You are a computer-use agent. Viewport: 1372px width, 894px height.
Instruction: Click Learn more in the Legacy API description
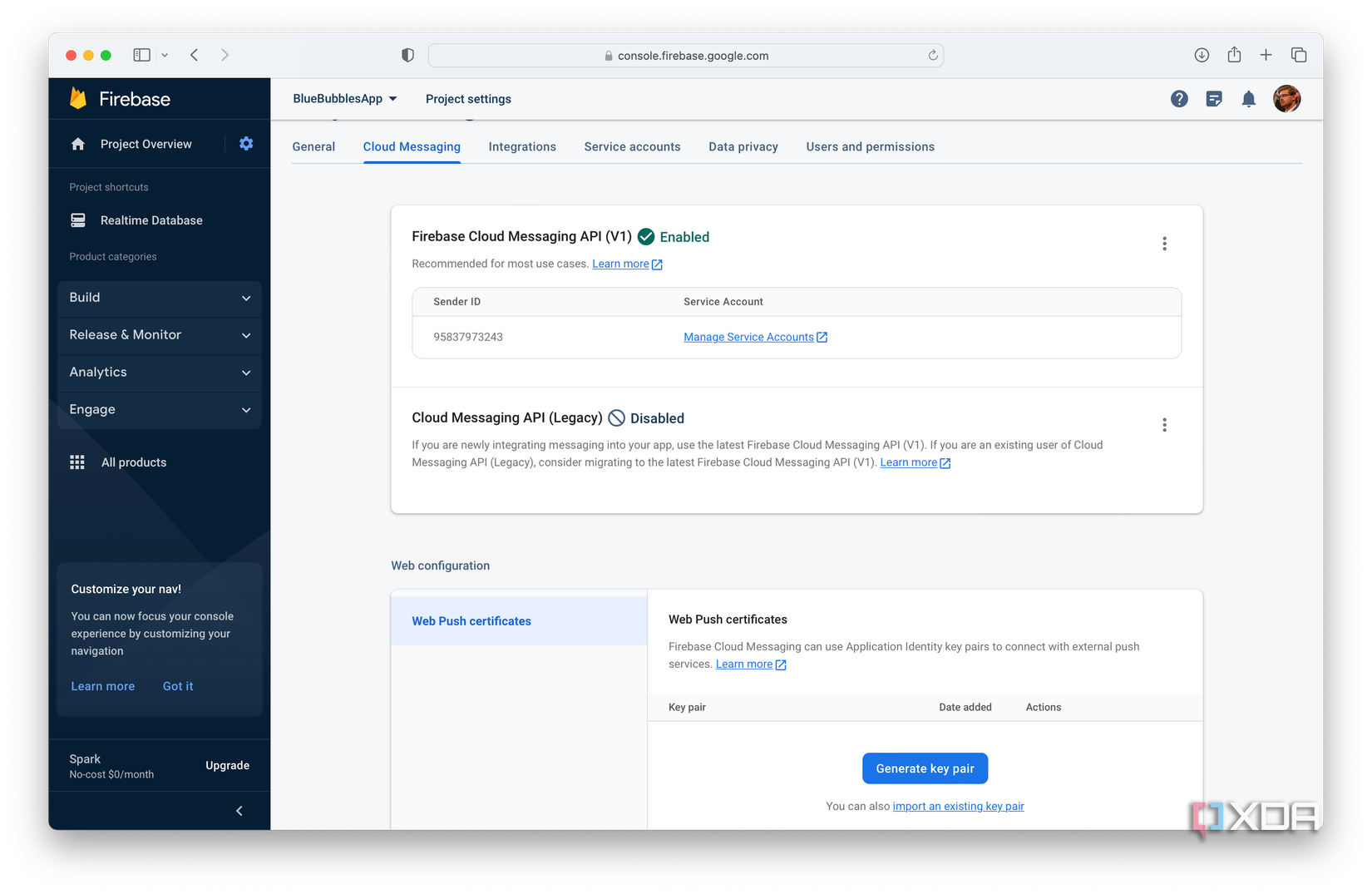pos(915,462)
